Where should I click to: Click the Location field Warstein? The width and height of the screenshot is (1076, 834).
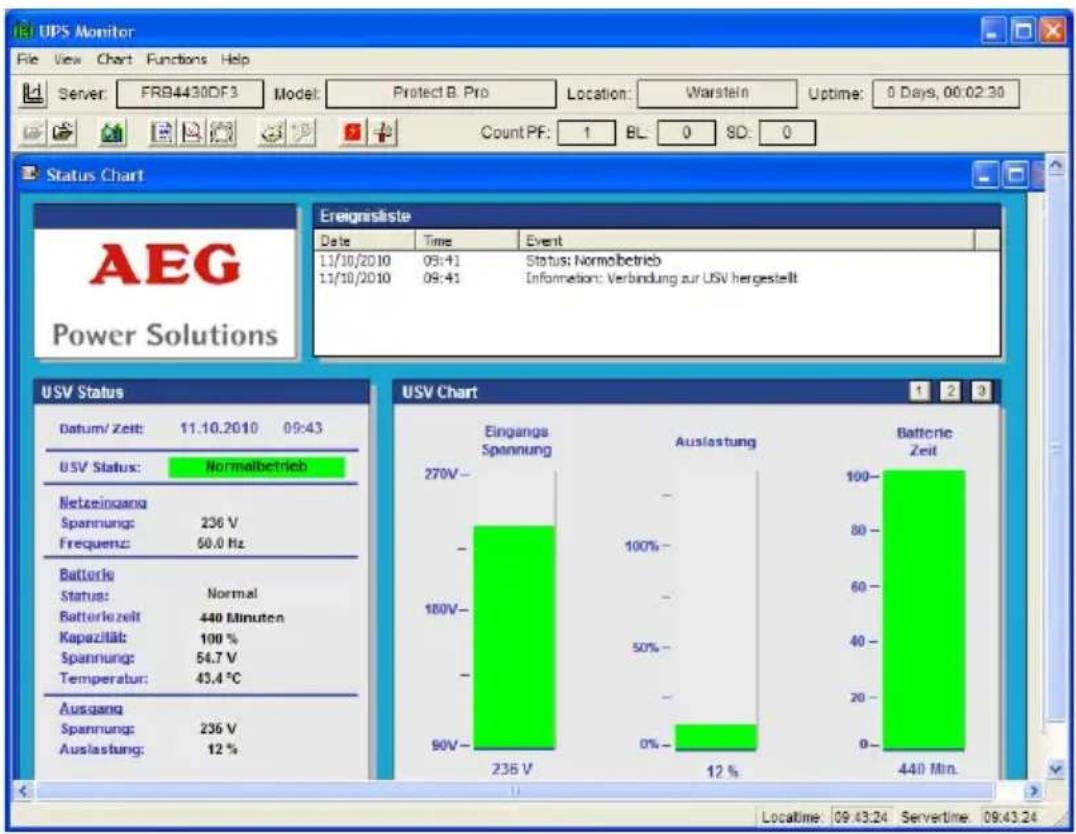pyautogui.click(x=717, y=94)
